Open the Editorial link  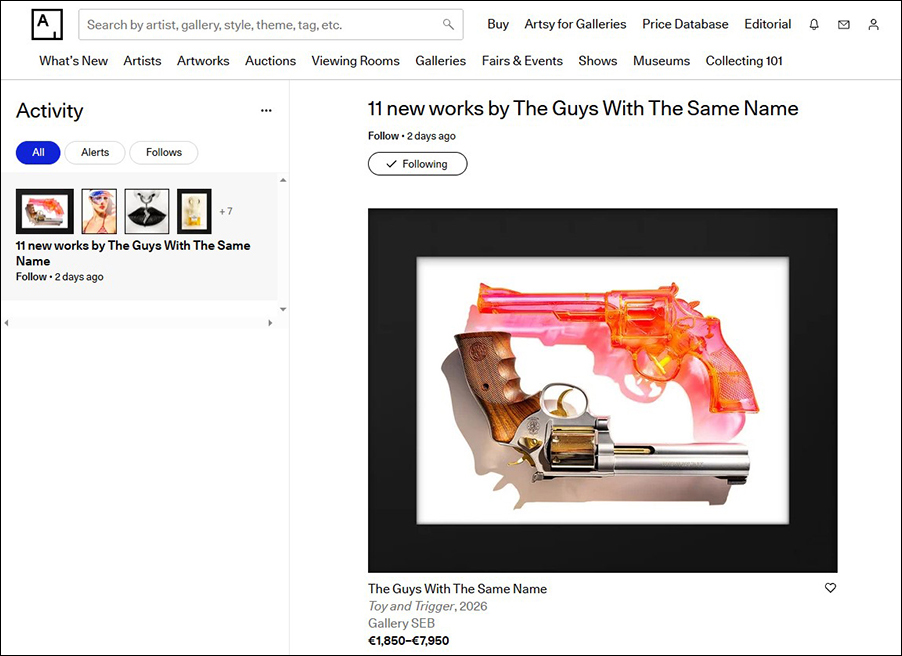pyautogui.click(x=767, y=24)
